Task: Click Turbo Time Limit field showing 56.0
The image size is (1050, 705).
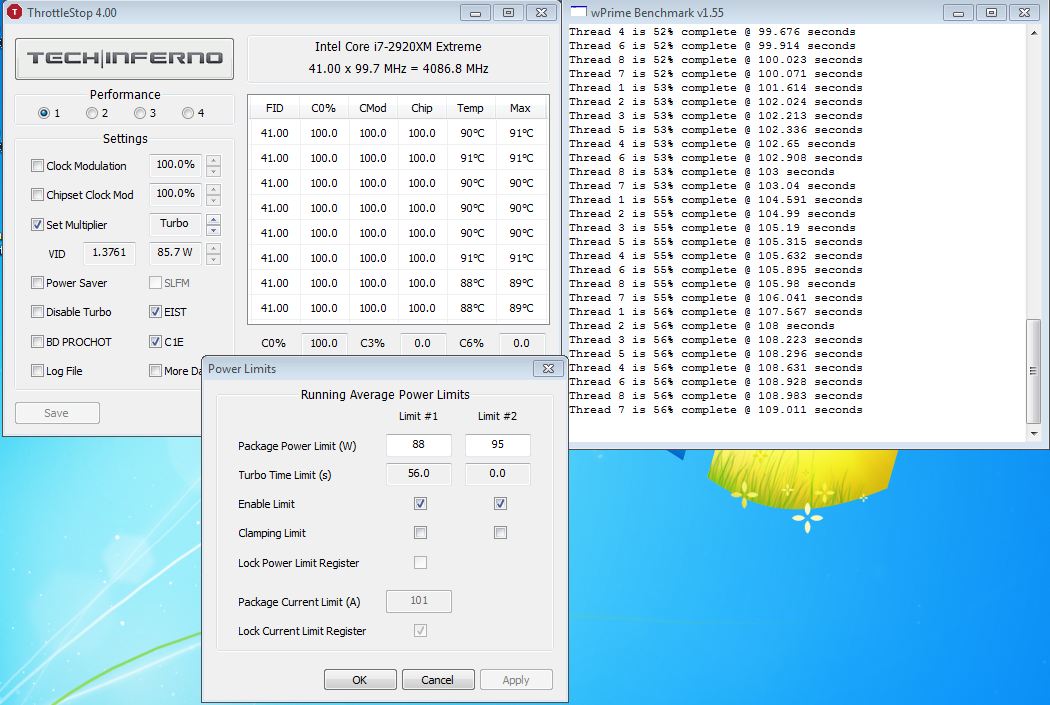Action: pos(419,474)
